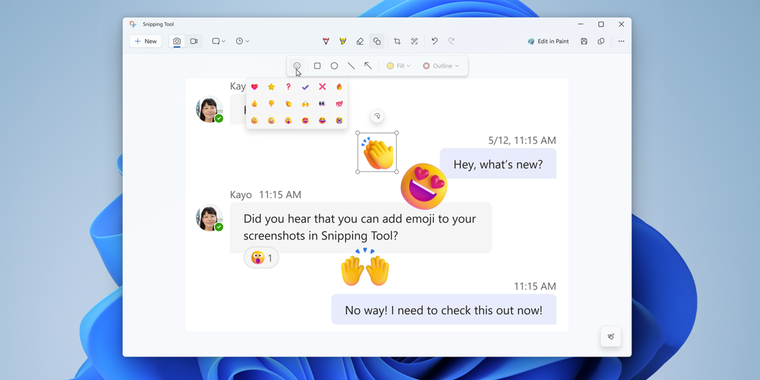The image size is (760, 380).
Task: Click the '5/12, 11:15 AM' timestamp
Action: point(522,141)
